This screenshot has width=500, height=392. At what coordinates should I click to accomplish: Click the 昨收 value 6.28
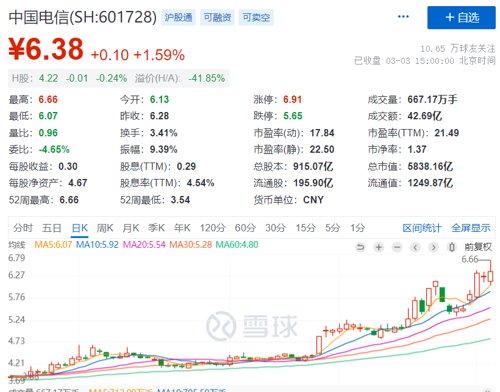[x=159, y=116]
